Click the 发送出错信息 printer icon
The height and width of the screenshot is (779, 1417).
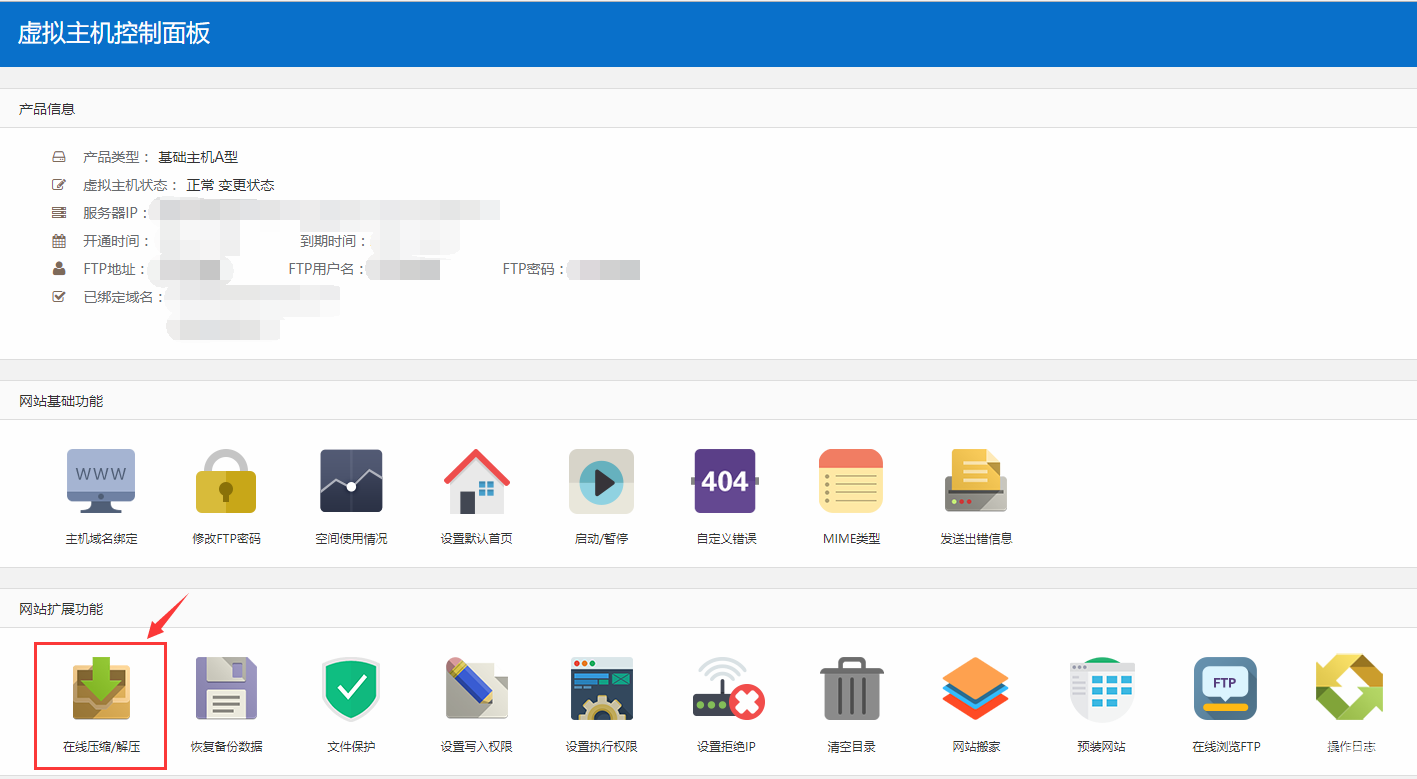coord(975,482)
